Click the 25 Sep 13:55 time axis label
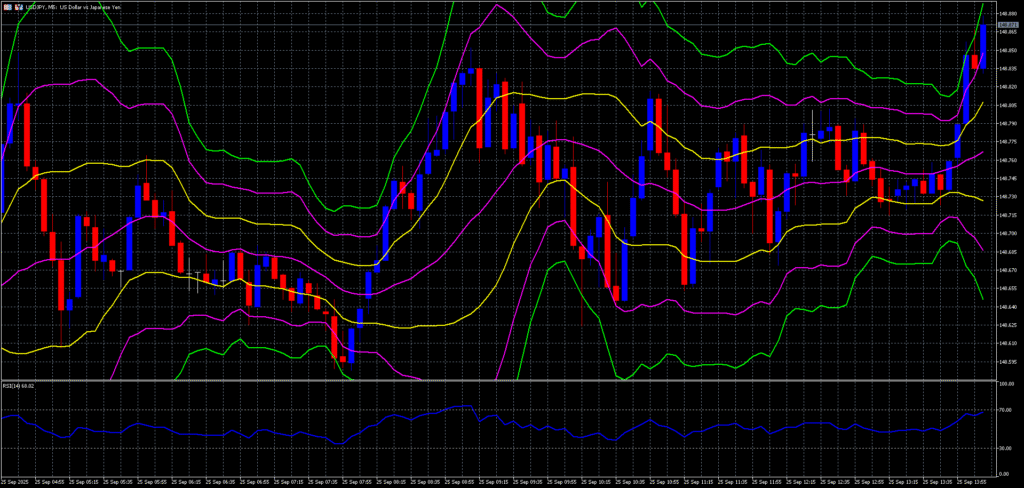 coord(972,482)
